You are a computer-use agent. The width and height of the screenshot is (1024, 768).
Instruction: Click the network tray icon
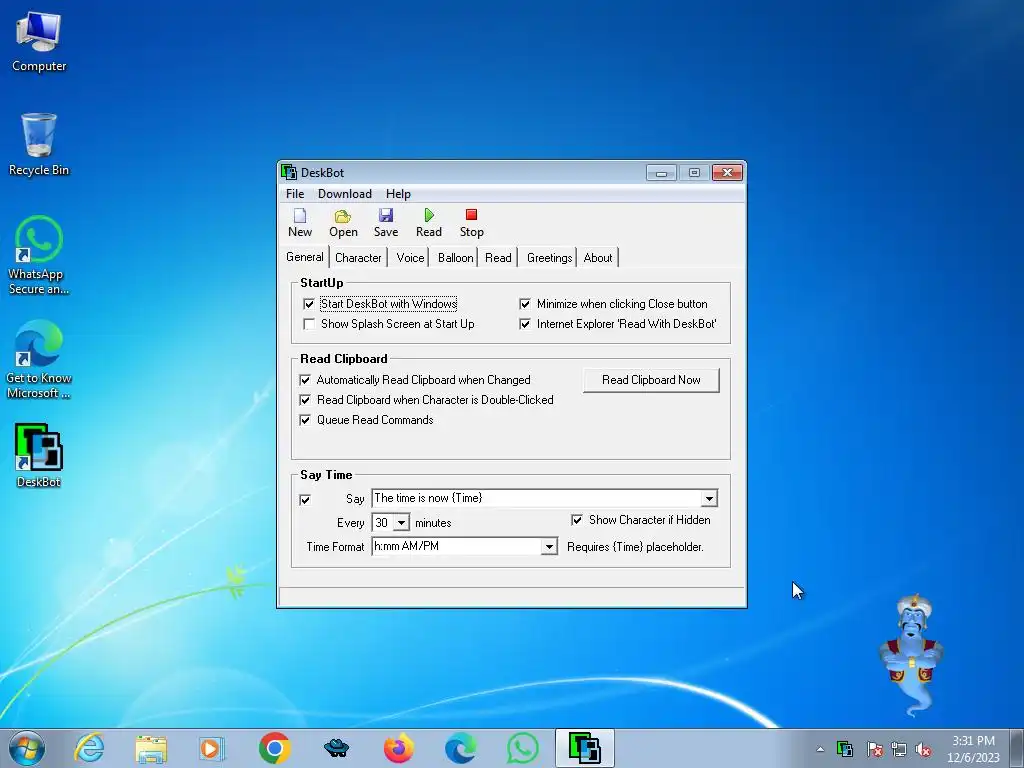click(x=899, y=749)
